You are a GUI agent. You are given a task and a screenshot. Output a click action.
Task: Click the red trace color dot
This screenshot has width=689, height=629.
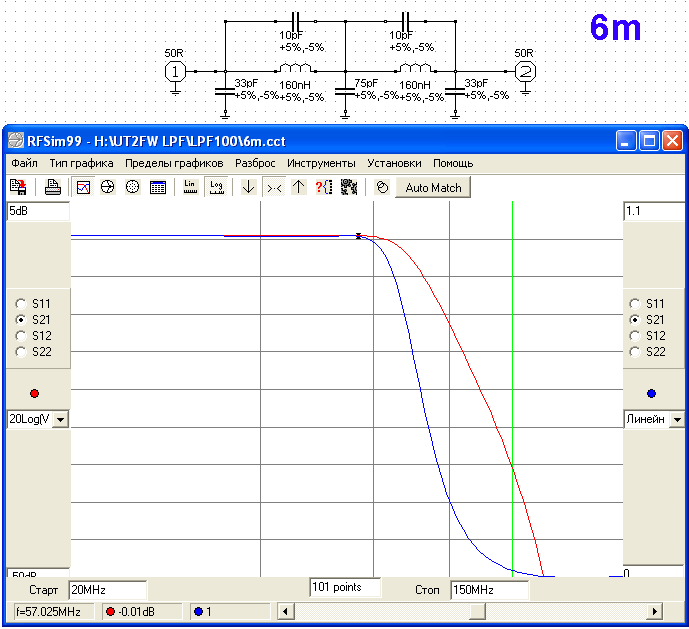tap(34, 393)
